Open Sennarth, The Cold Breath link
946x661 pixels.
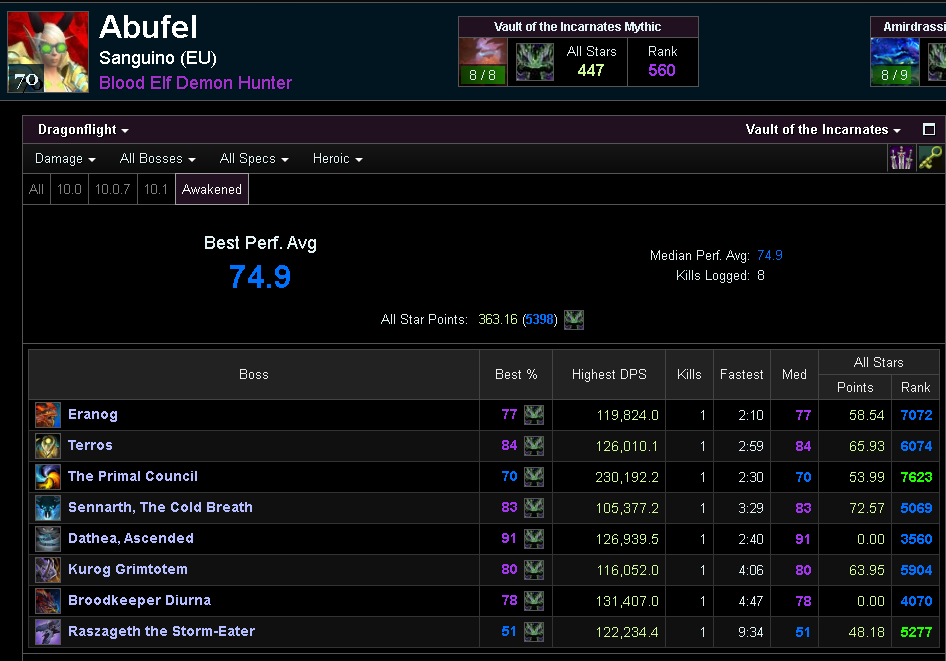(x=160, y=507)
